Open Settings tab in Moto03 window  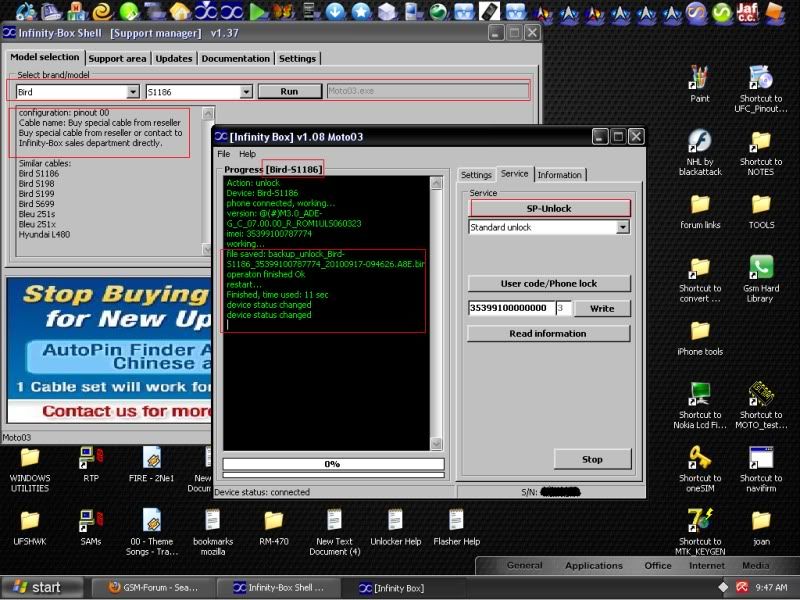[x=476, y=174]
